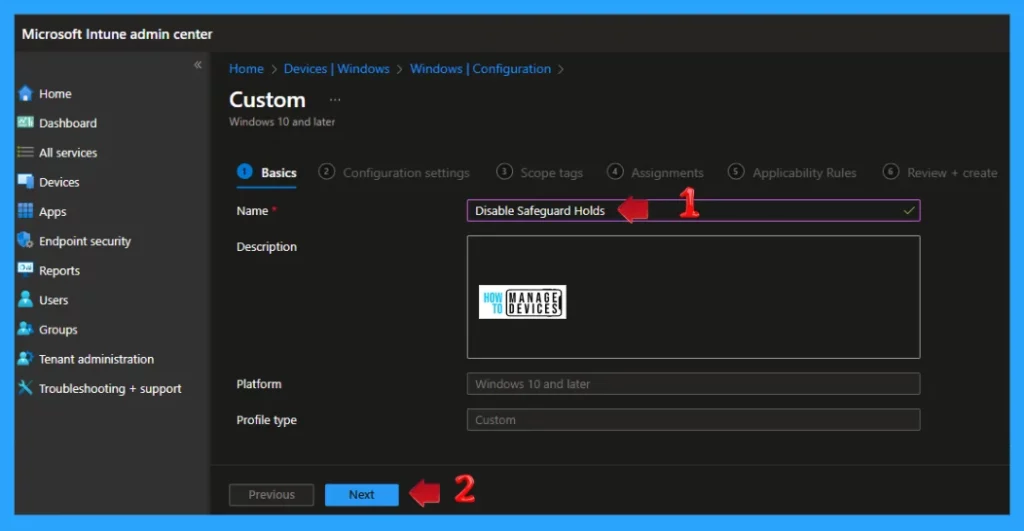Open Reports in the sidebar

[59, 270]
